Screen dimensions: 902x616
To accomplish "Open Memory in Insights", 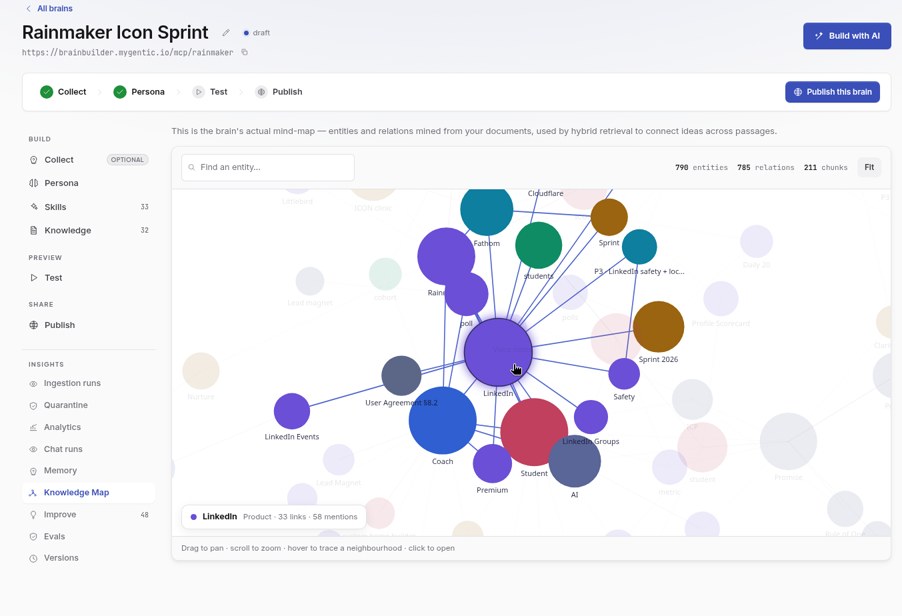I will (89, 470).
